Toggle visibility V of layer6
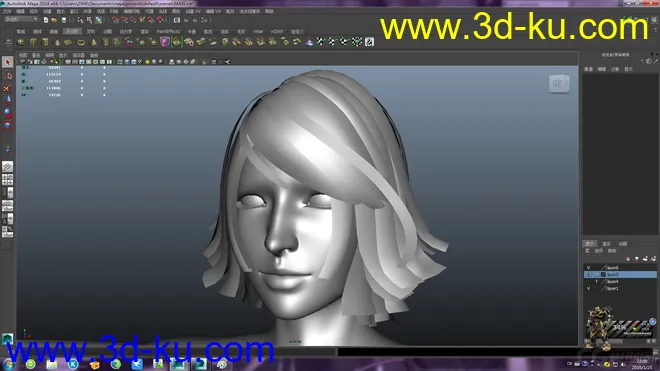Screen dimensions: 660x371 [x=588, y=268]
